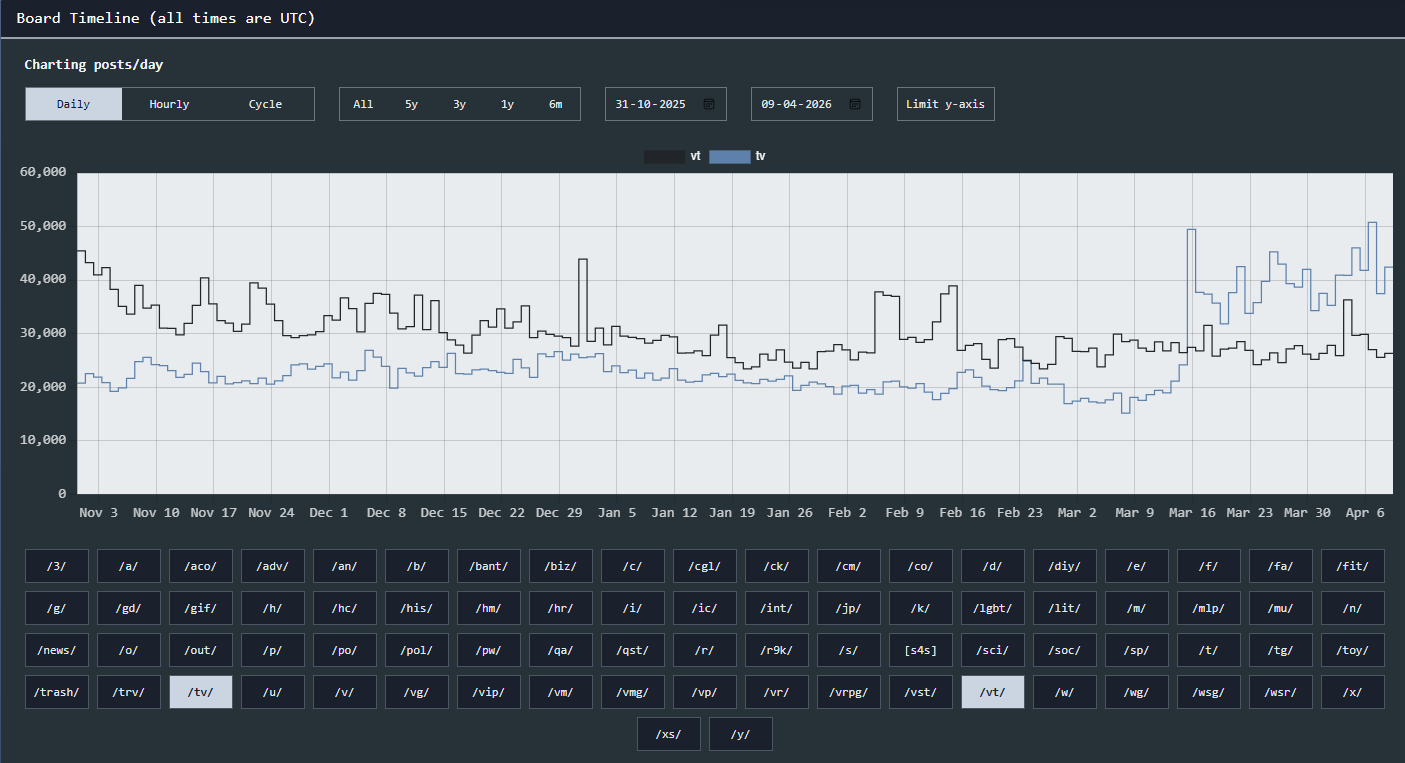Toggle the /vg/ board

click(x=417, y=692)
